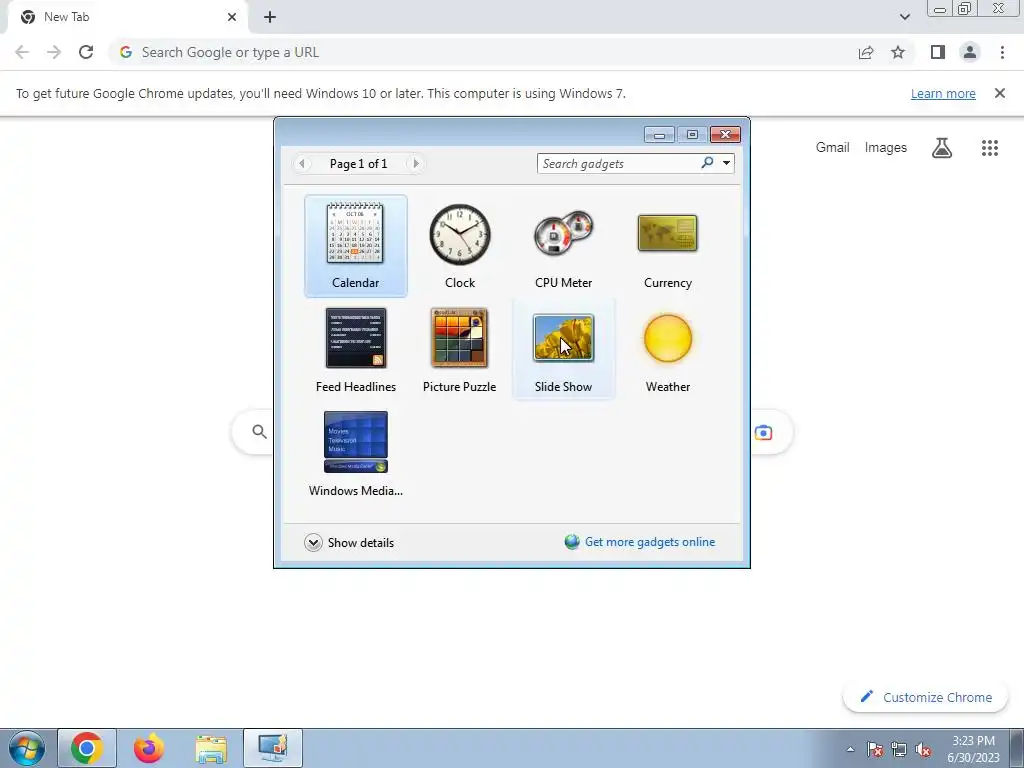Screen dimensions: 1024x768
Task: Bookmark this tab with star icon
Action: [898, 52]
